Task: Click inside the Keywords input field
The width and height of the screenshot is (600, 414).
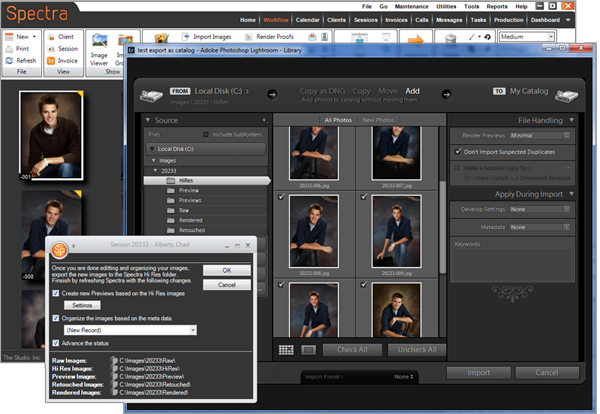Action: 512,265
